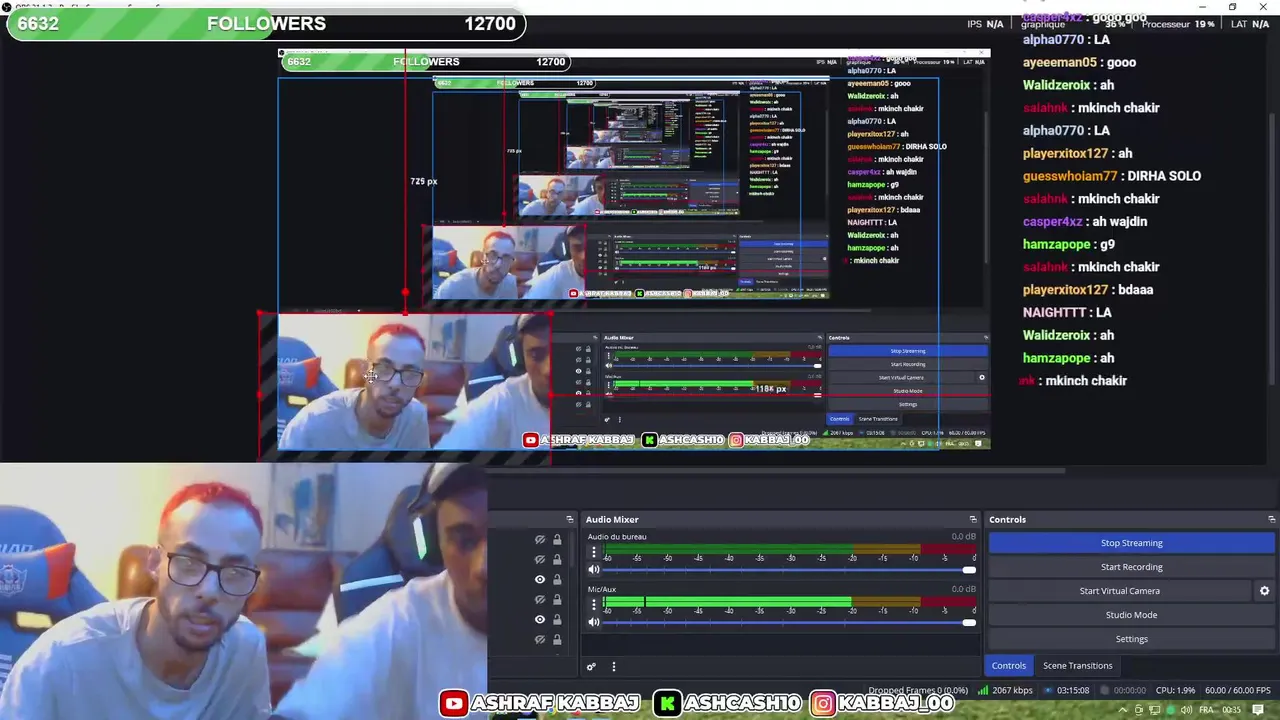Toggle lock on third source row
Viewport: 1280px width, 720px height.
557,580
